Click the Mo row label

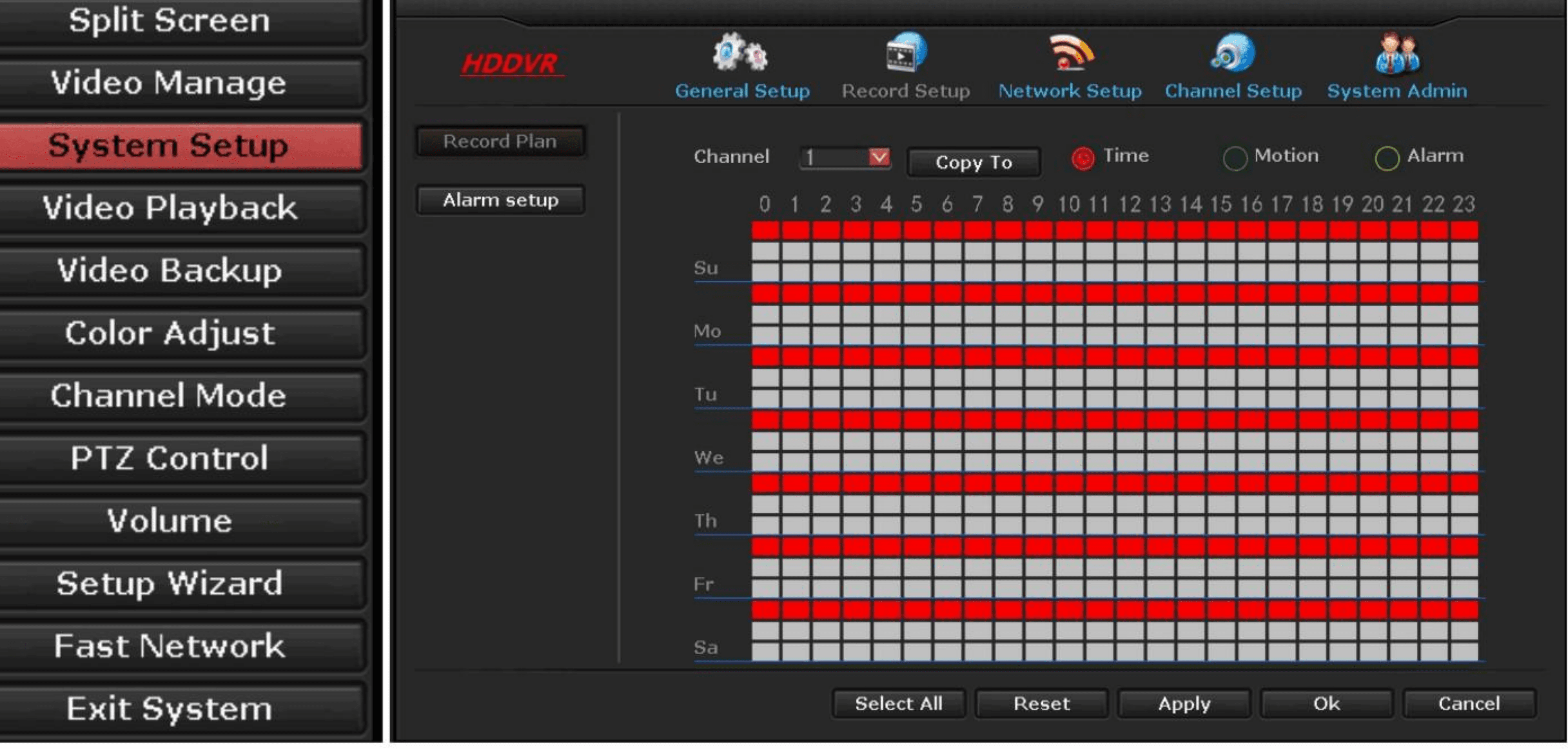(707, 331)
